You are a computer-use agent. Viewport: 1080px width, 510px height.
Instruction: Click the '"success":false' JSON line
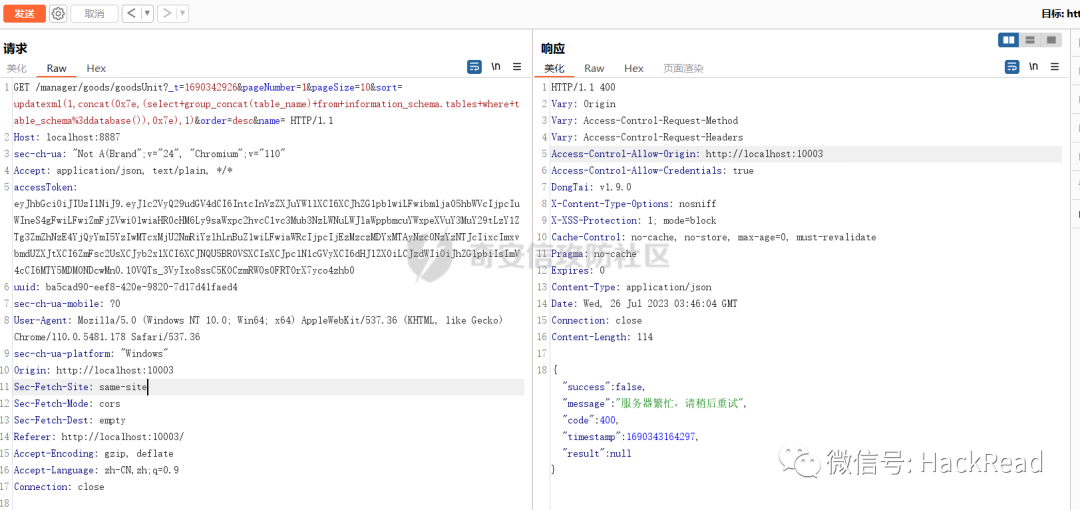605,387
